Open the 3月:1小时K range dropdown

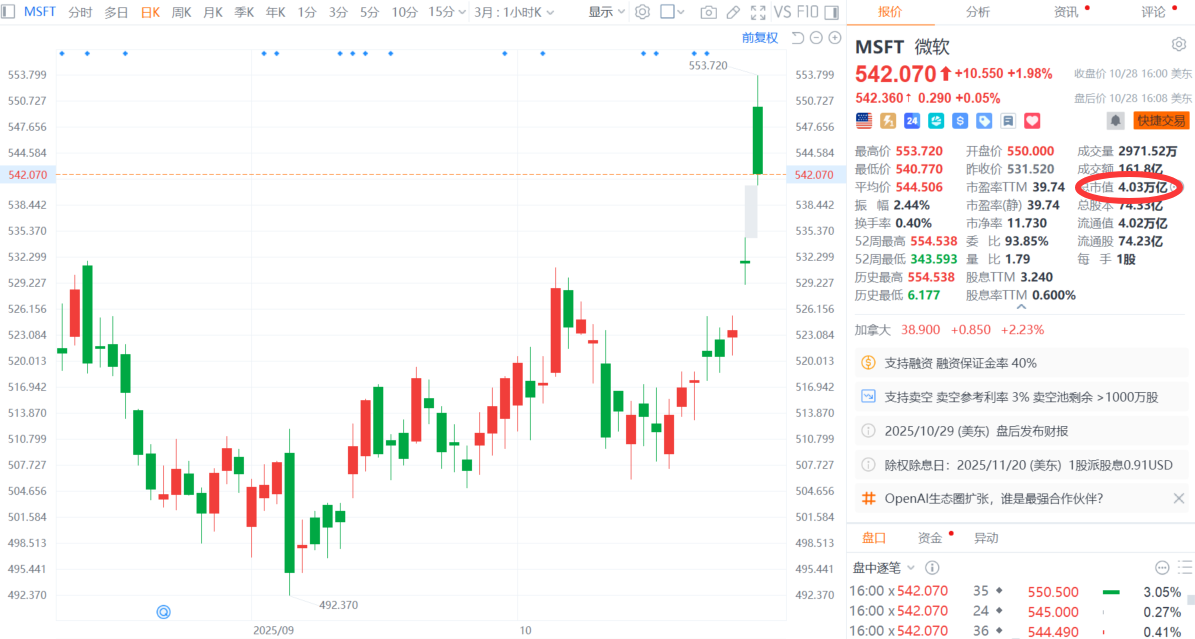click(514, 12)
